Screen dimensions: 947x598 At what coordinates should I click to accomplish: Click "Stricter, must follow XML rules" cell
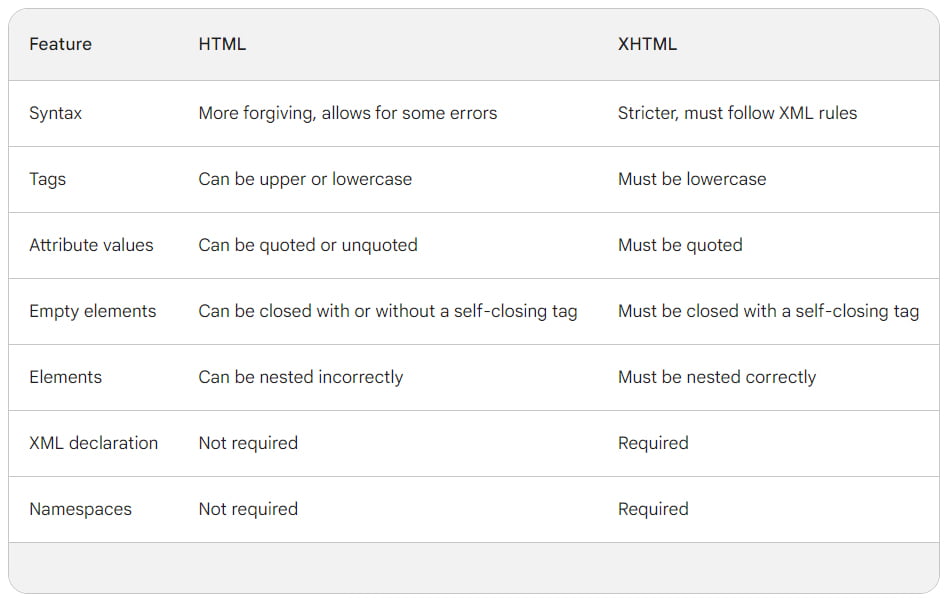coord(737,113)
